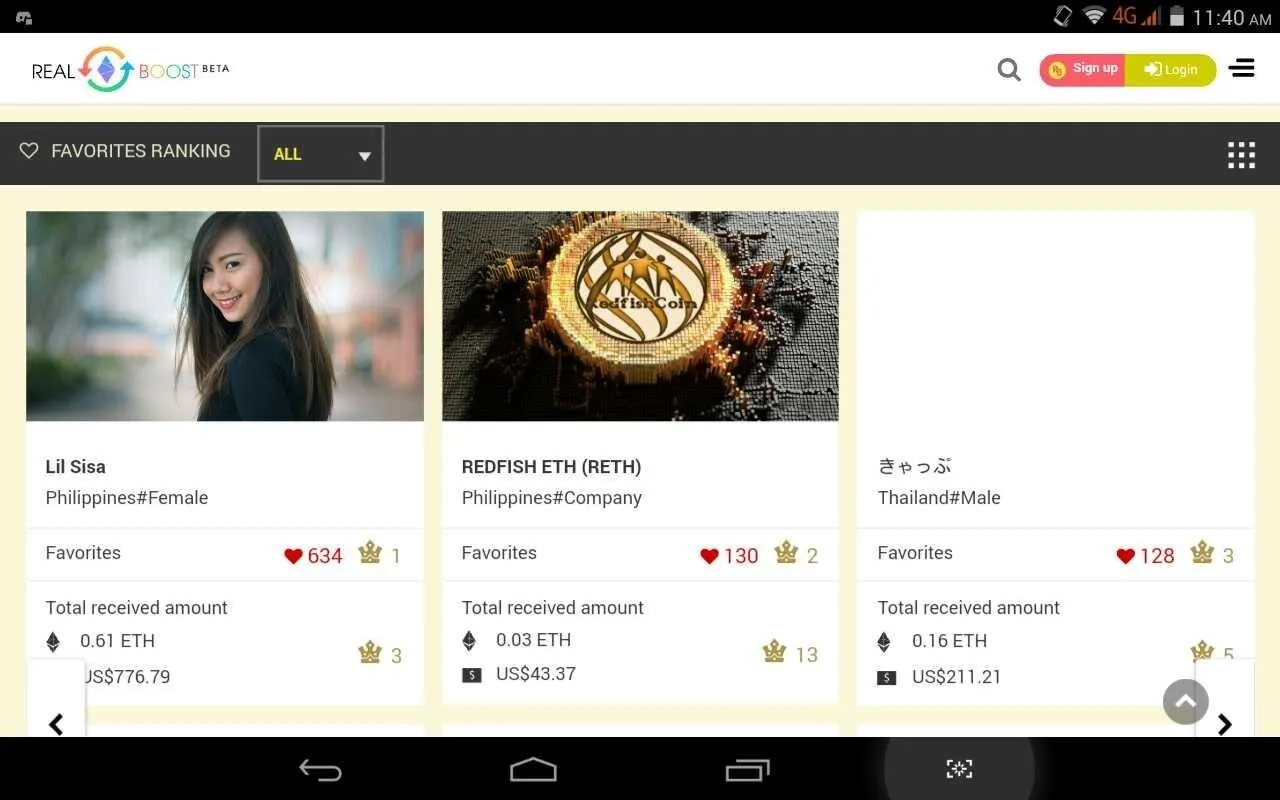Select the Philippines#Female tag text

127,498
